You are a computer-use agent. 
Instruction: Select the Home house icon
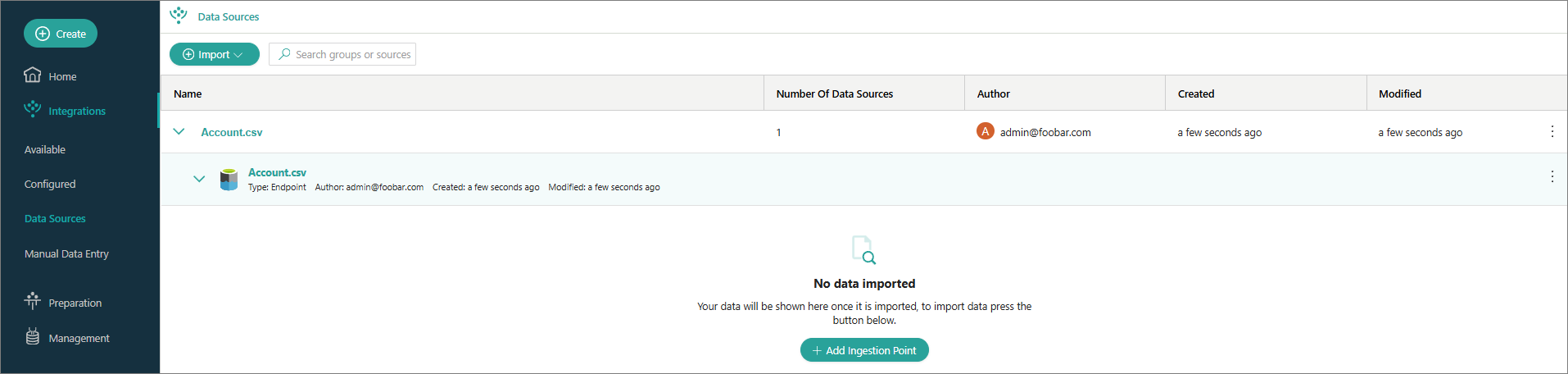(x=32, y=75)
